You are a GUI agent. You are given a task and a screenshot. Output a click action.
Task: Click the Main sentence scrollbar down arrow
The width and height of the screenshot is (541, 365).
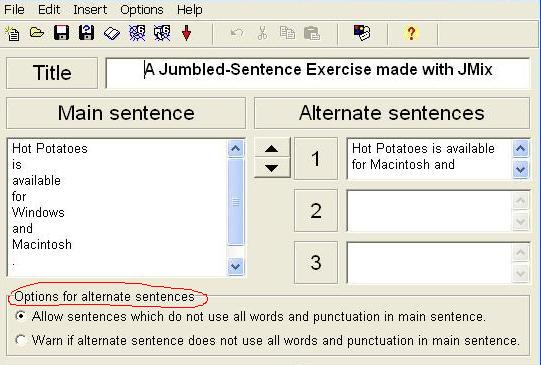(236, 266)
